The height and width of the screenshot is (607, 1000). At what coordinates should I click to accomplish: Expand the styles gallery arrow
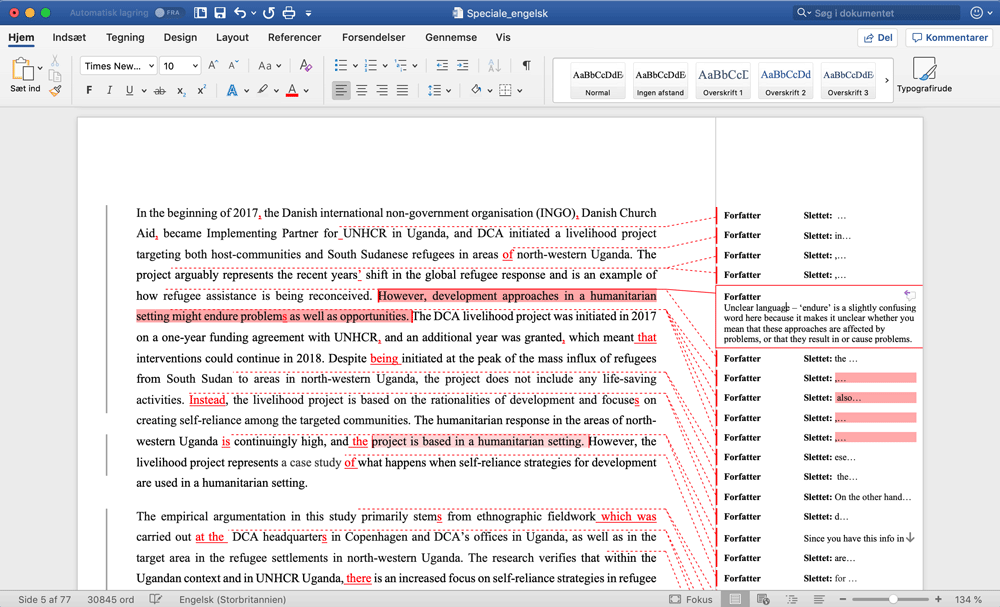(x=886, y=80)
